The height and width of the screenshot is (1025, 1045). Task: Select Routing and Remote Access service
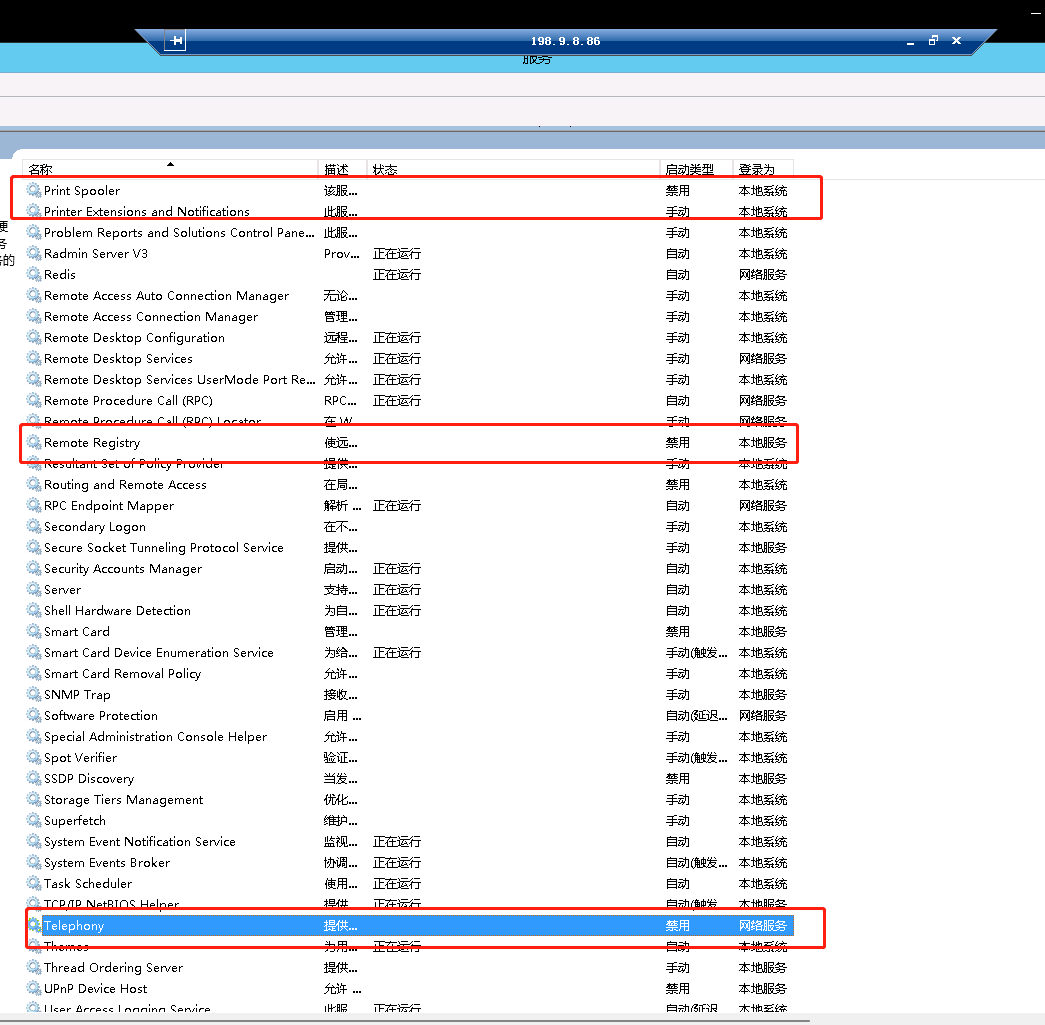[125, 485]
